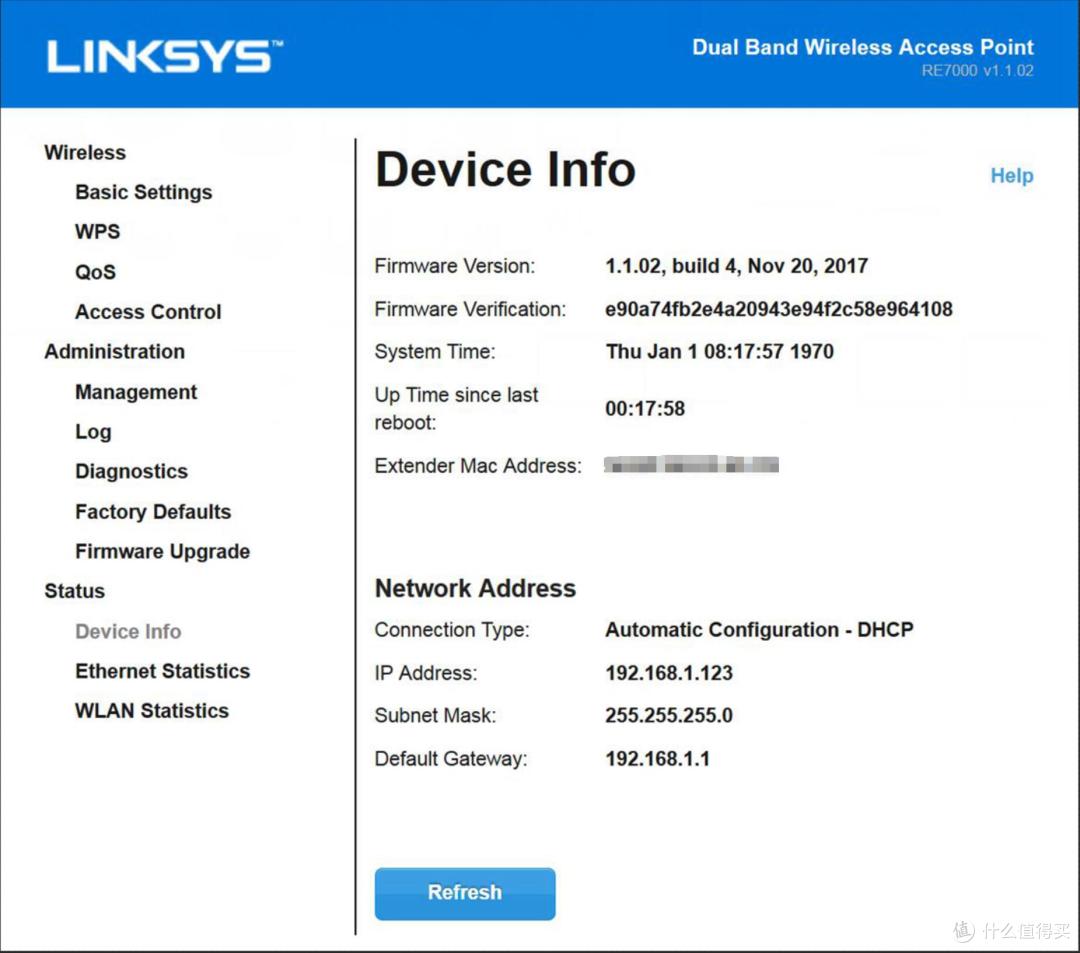Open the Help link
Viewport: 1080px width, 953px height.
pos(1012,175)
